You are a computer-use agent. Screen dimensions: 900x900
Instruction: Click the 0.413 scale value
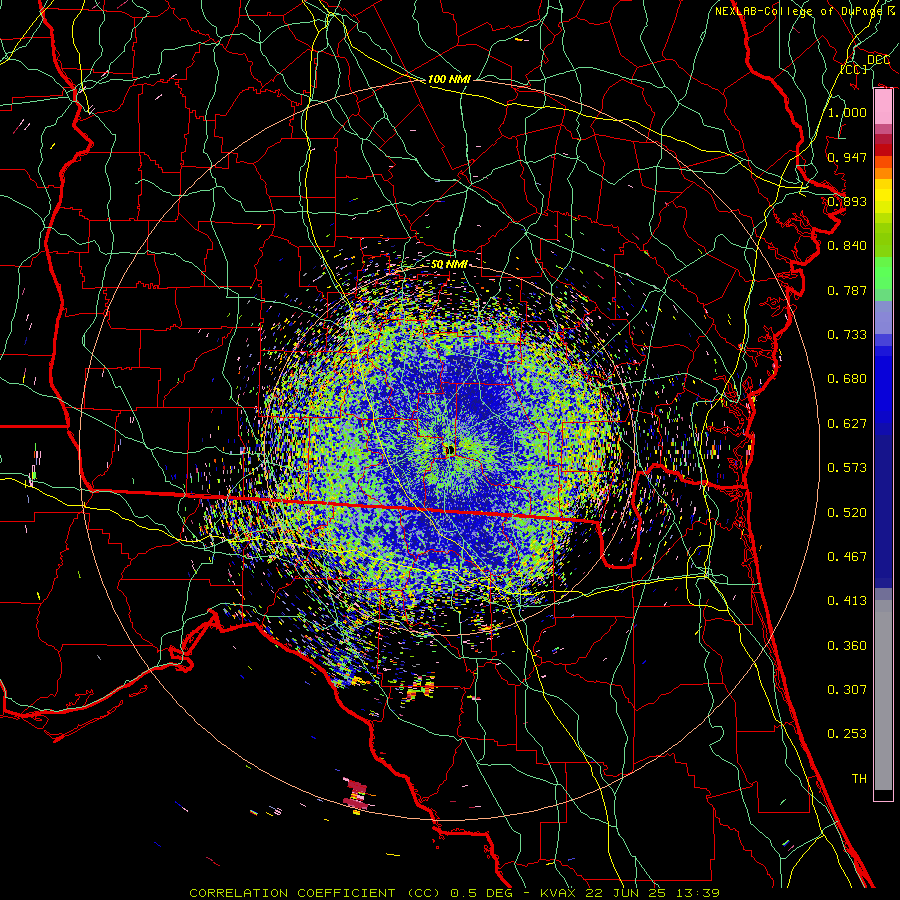847,601
